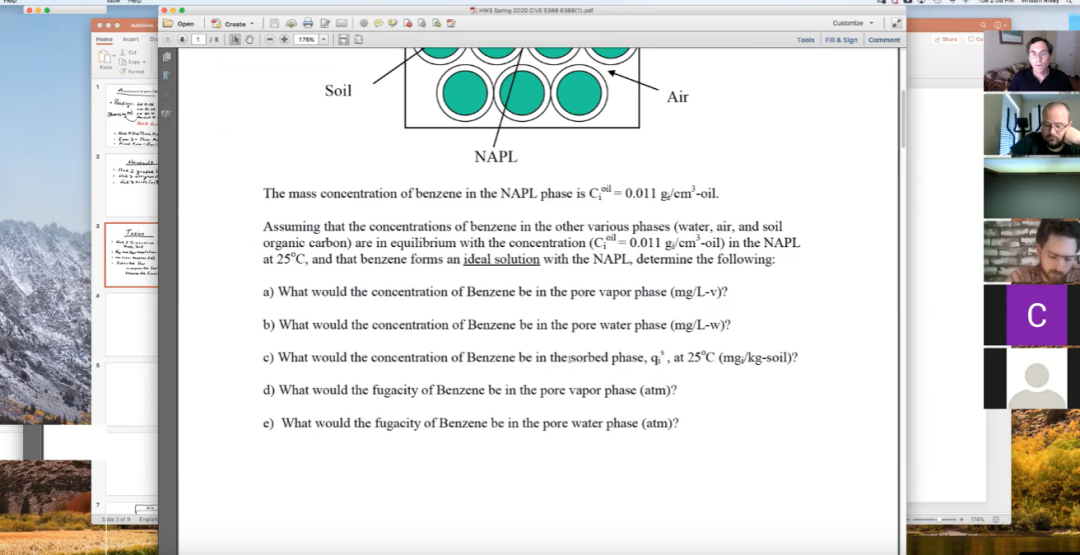Click the Spotlight search icon in menu bar
1080x555 pixels.
pos(1069,2)
